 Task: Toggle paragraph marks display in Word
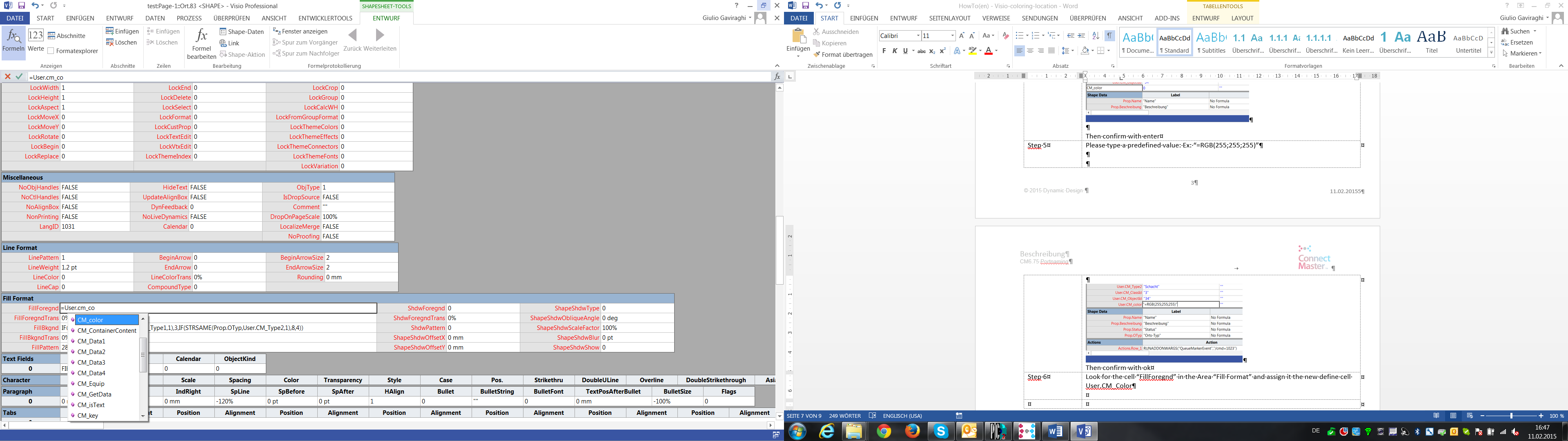click(x=1110, y=36)
